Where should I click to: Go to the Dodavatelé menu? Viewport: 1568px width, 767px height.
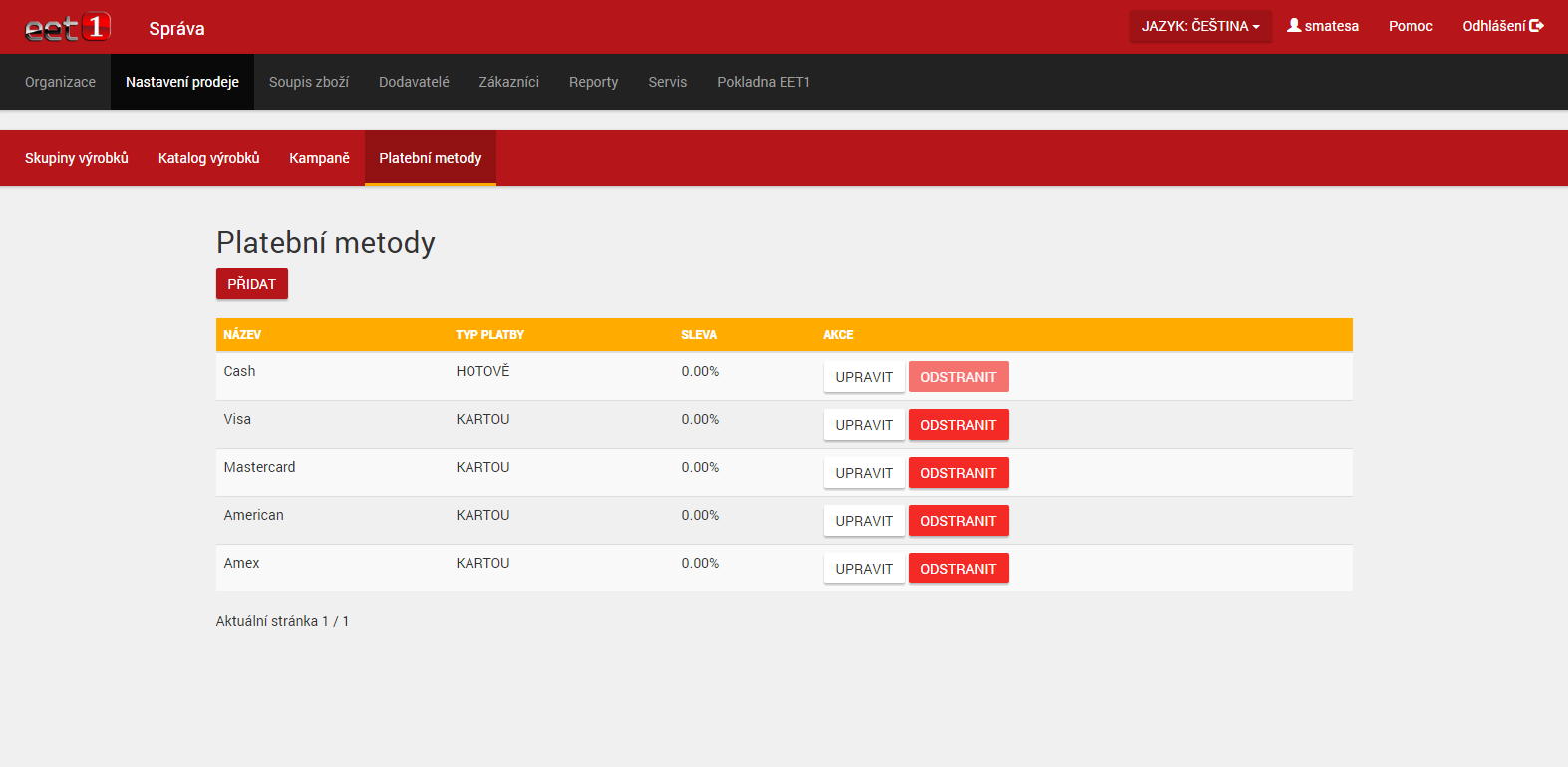(414, 82)
